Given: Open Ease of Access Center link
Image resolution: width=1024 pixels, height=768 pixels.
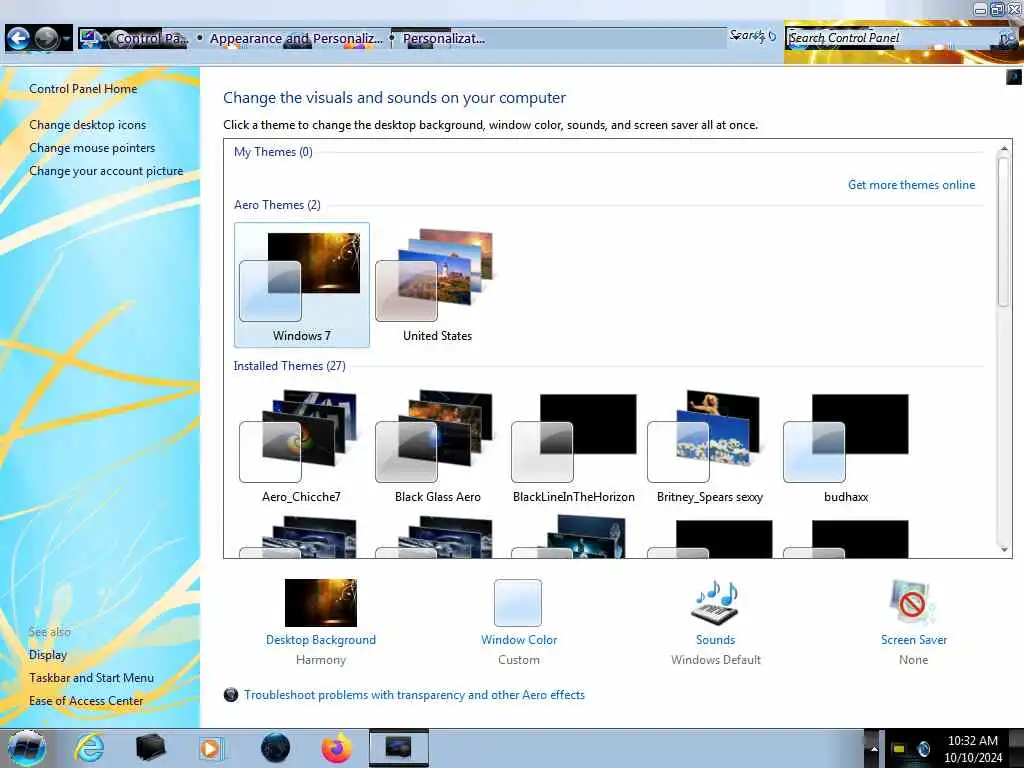Looking at the screenshot, I should [x=86, y=701].
